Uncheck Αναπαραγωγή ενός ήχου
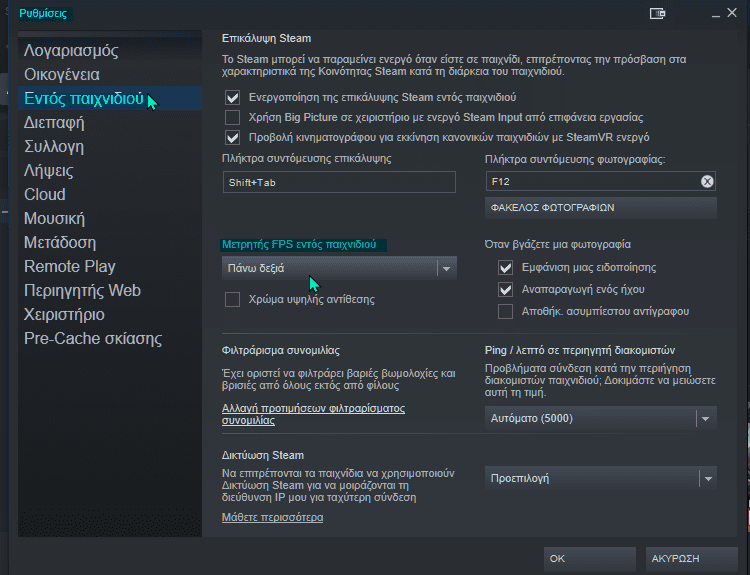The image size is (750, 575). pyautogui.click(x=506, y=289)
